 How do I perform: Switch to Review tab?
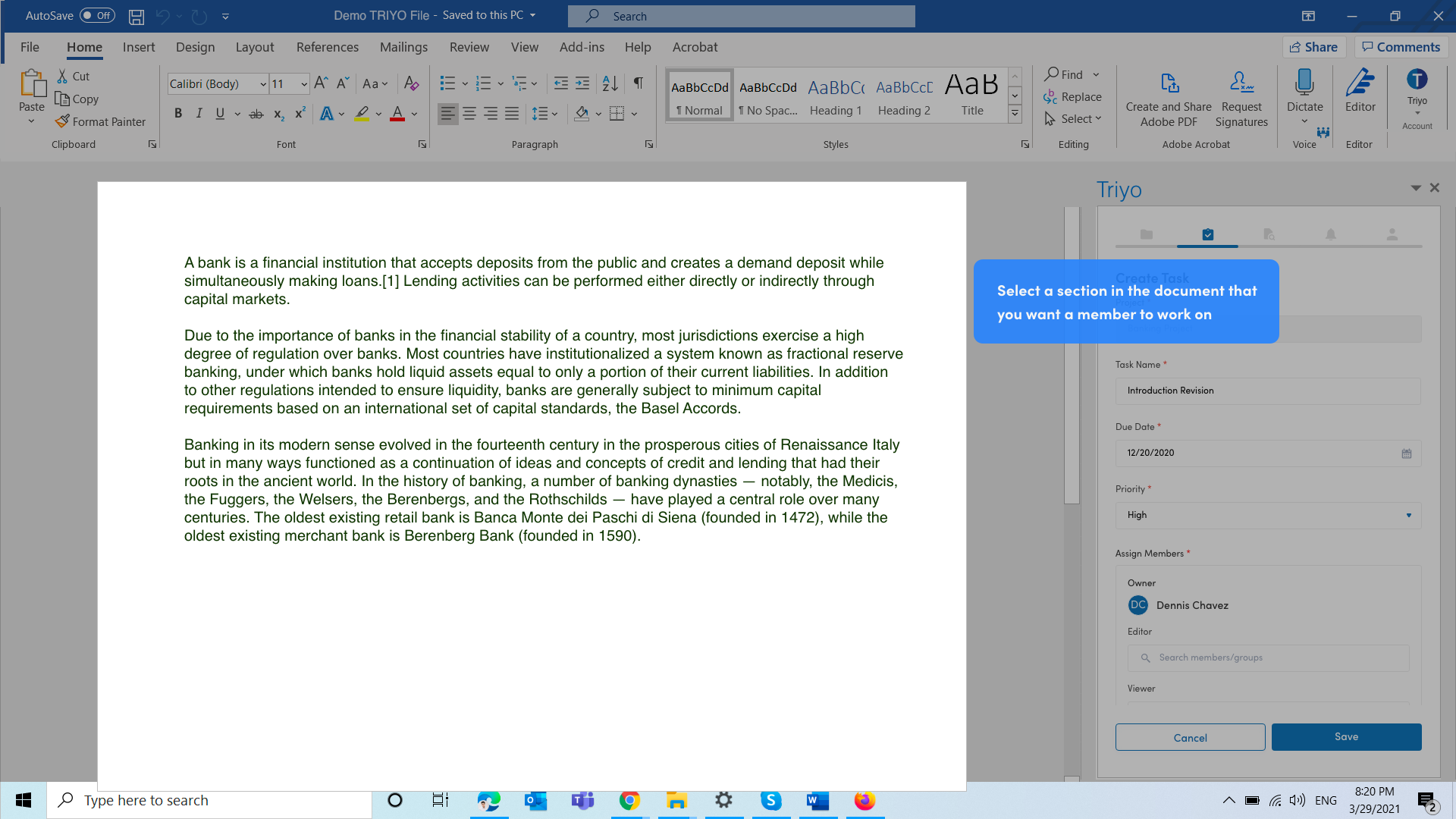(469, 47)
